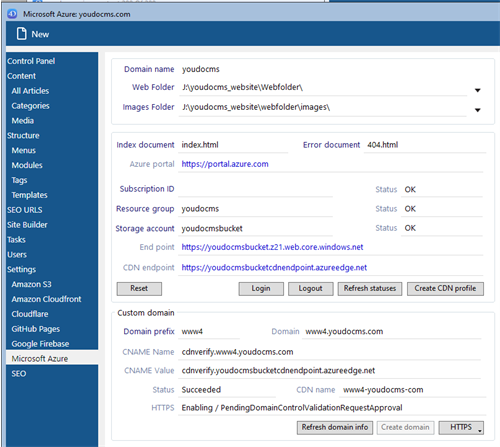Open Amazon Cloudfront settings
This screenshot has width=500, height=447.
tap(46, 299)
